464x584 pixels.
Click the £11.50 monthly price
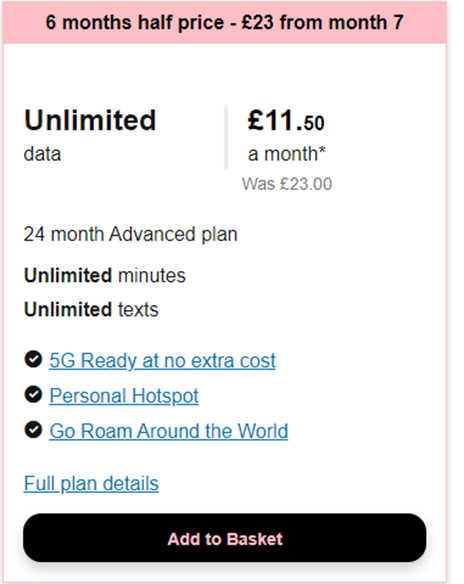(286, 121)
